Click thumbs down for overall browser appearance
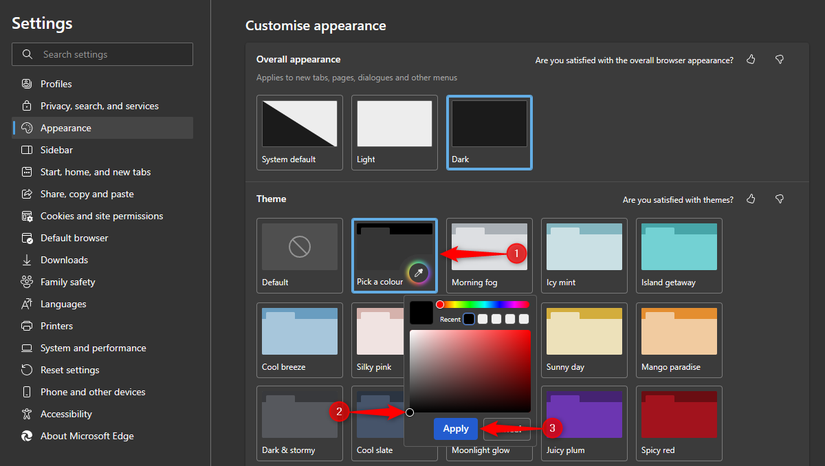Screen dimensions: 825x466 [x=779, y=60]
